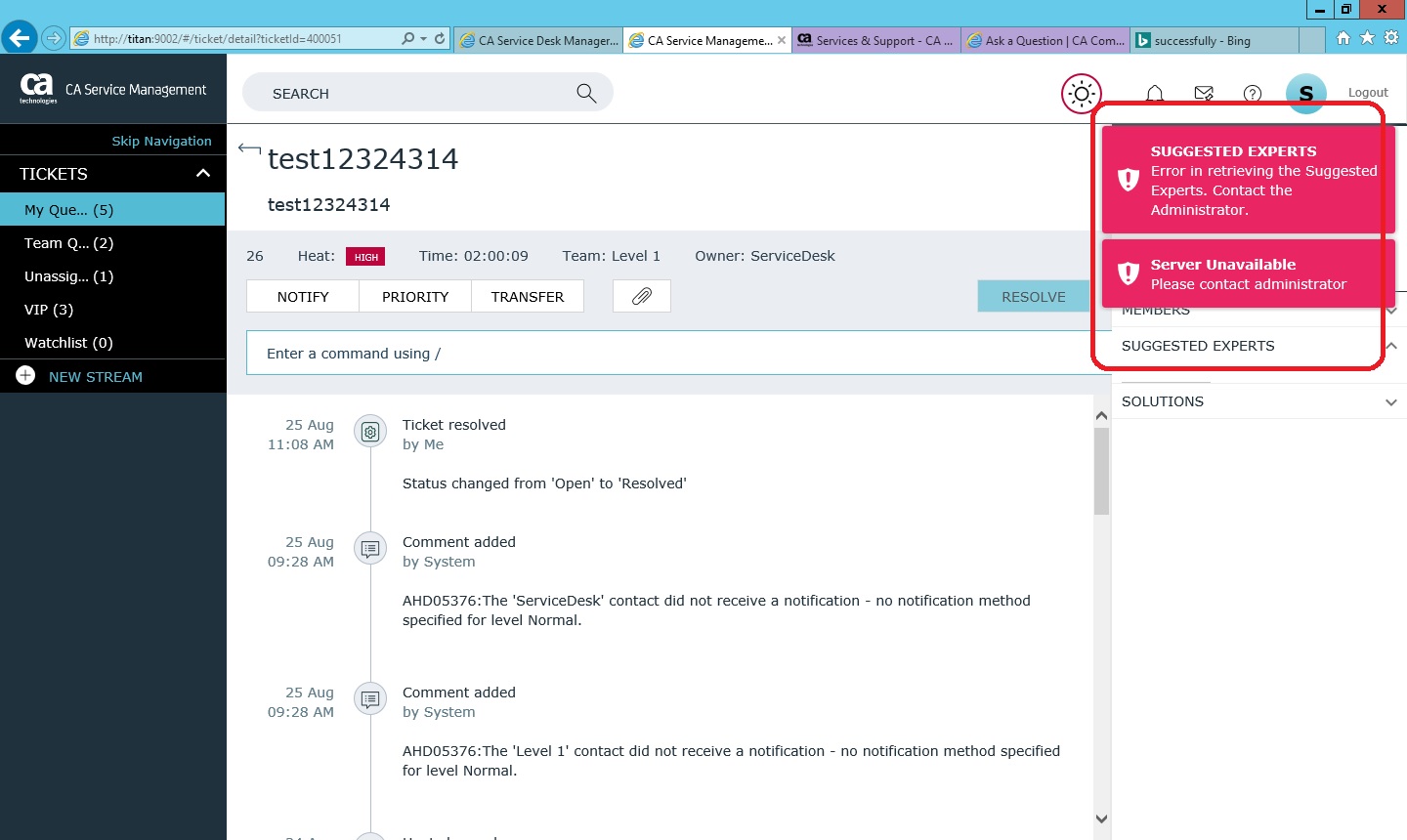Click the browser forward arrow button
The height and width of the screenshot is (840, 1407).
(x=54, y=39)
